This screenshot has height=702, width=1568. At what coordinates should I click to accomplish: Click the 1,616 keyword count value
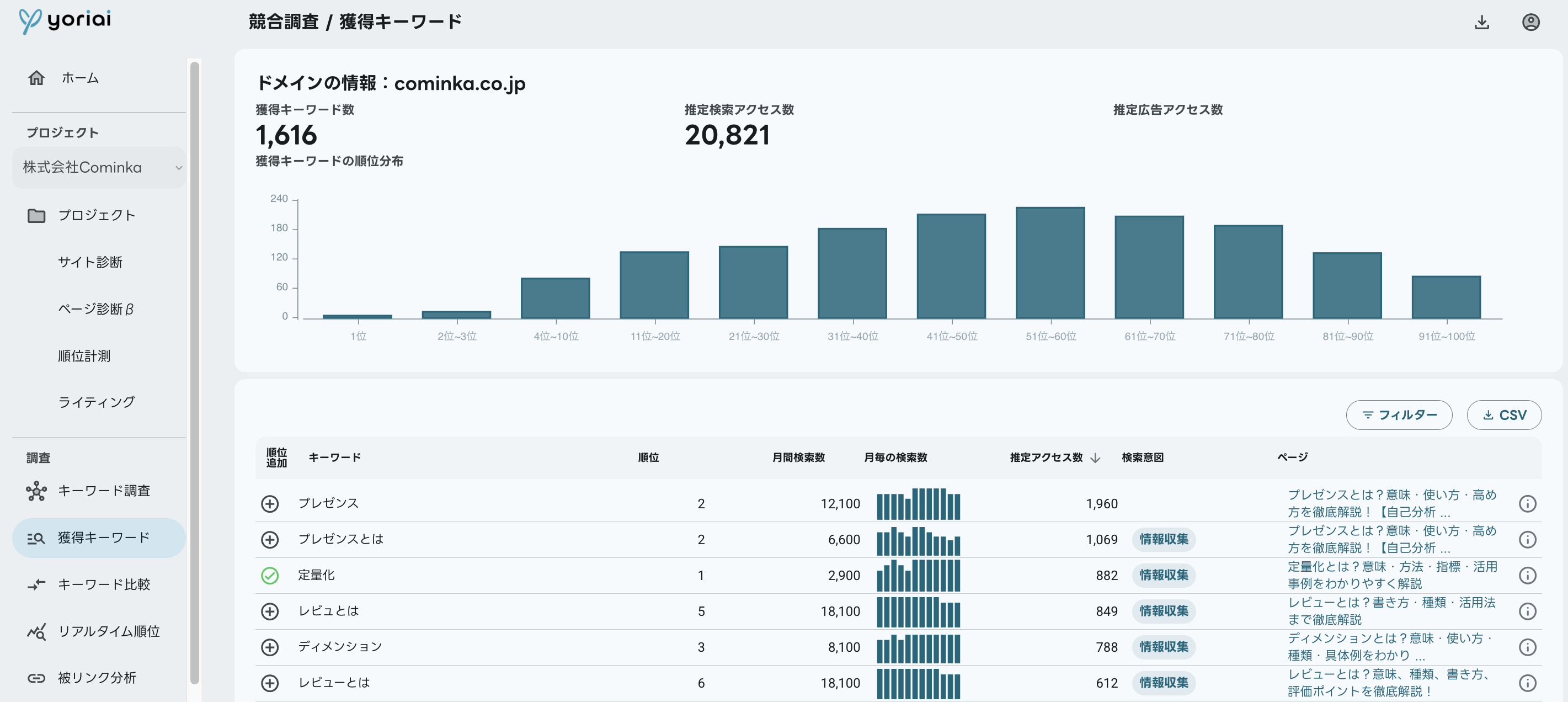point(286,135)
